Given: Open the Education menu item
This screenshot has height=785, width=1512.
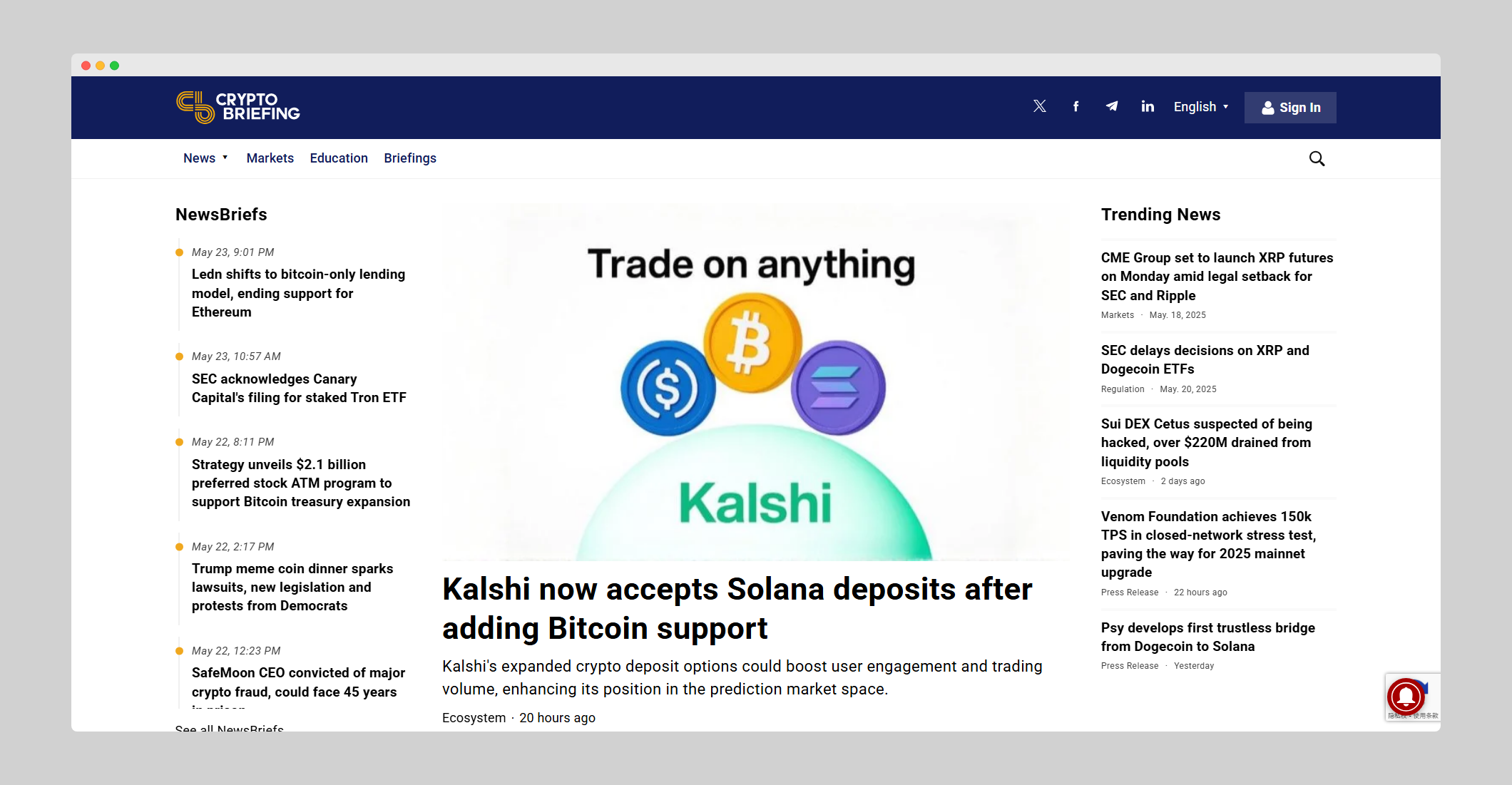Looking at the screenshot, I should pos(339,158).
